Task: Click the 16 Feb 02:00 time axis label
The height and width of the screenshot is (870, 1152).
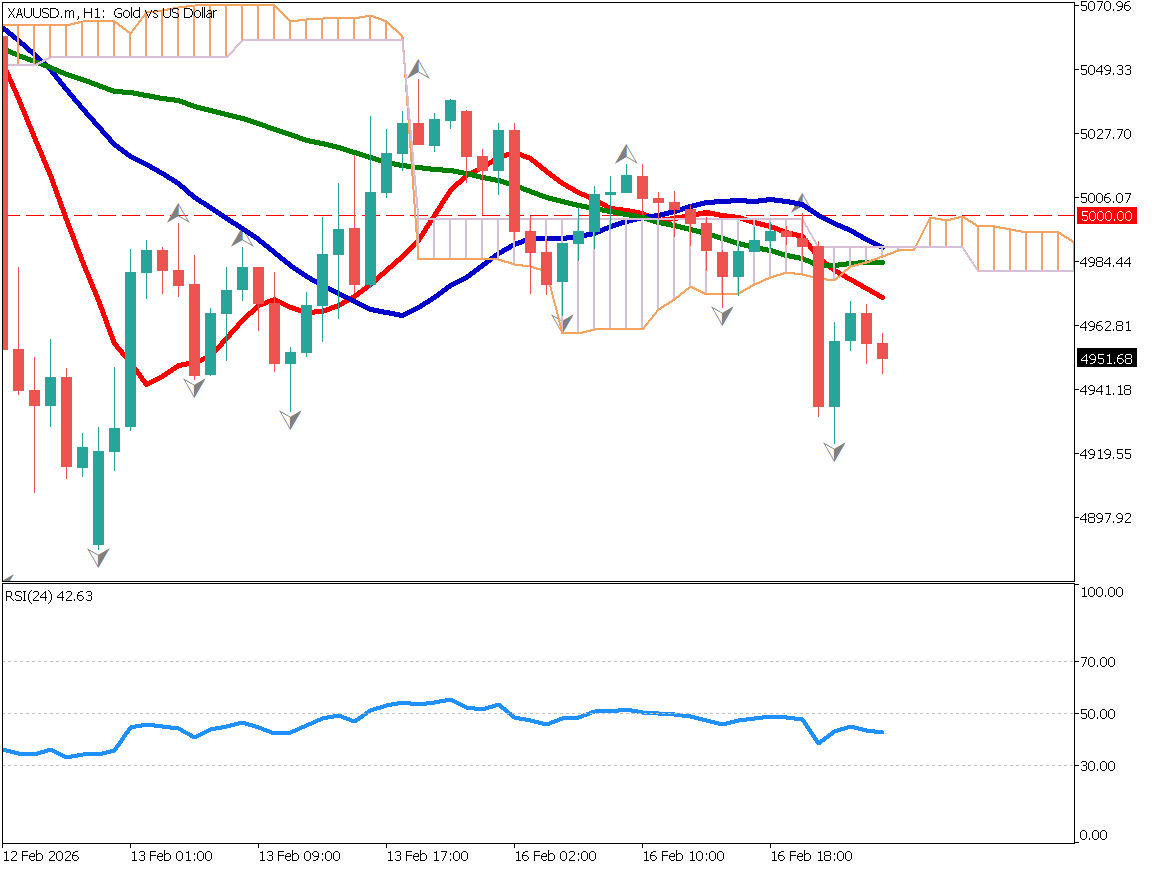Action: (x=555, y=857)
